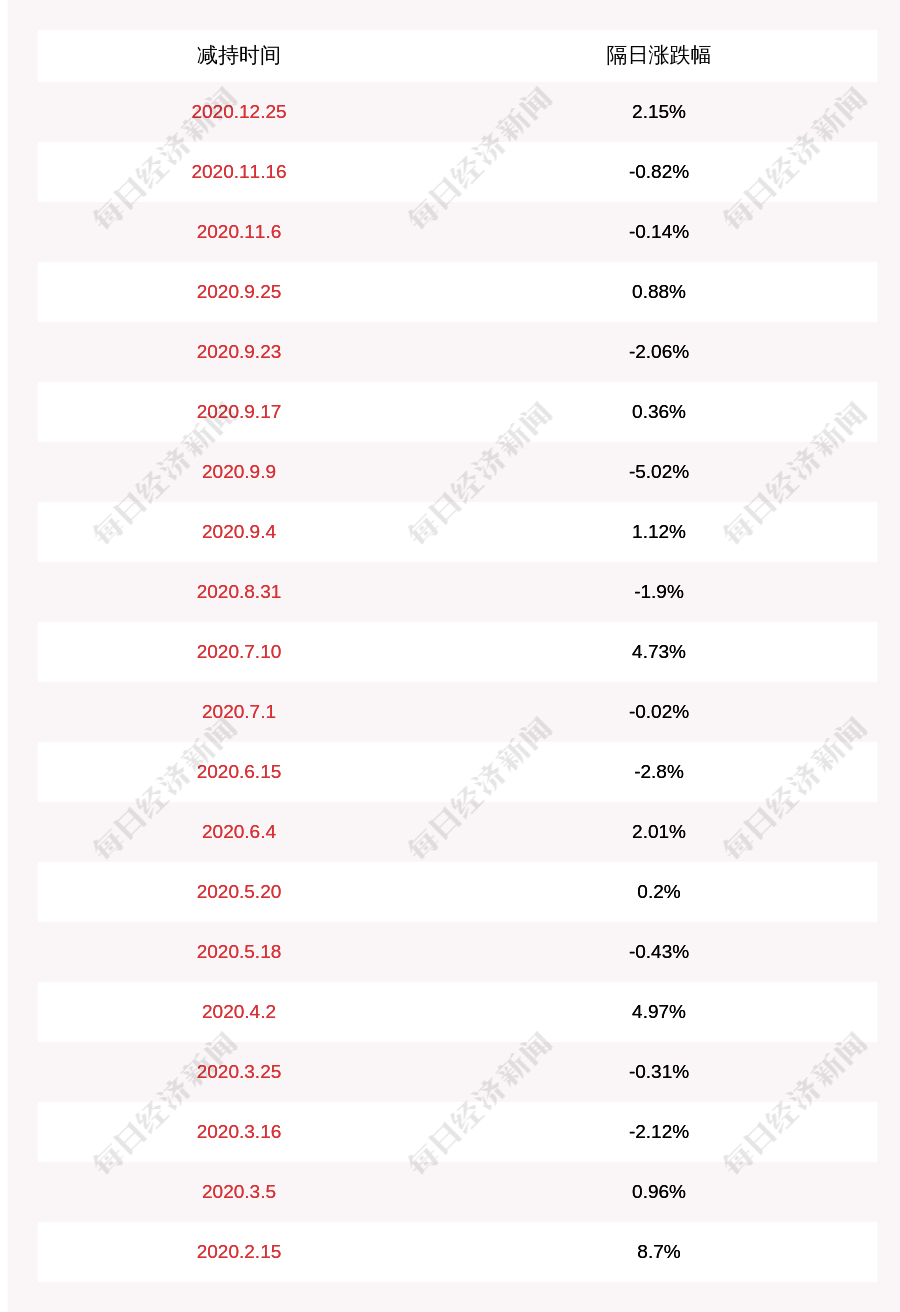Click the 减持时间 column header
The image size is (900, 1312).
click(x=239, y=55)
